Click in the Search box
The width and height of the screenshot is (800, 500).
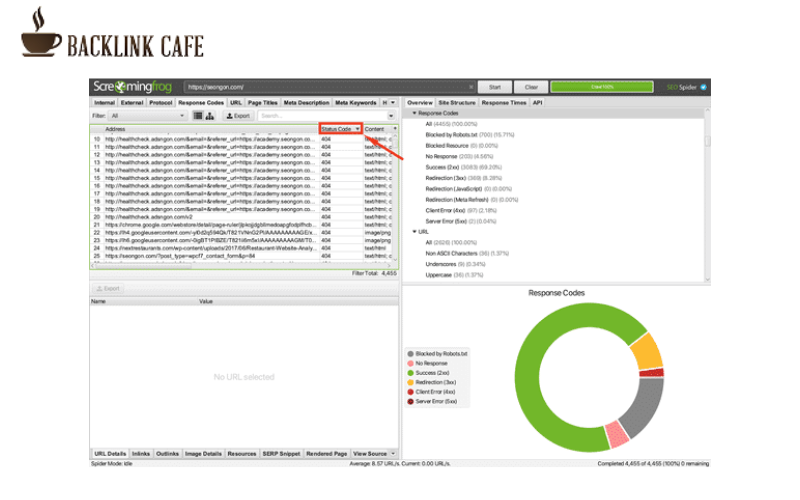pyautogui.click(x=322, y=116)
